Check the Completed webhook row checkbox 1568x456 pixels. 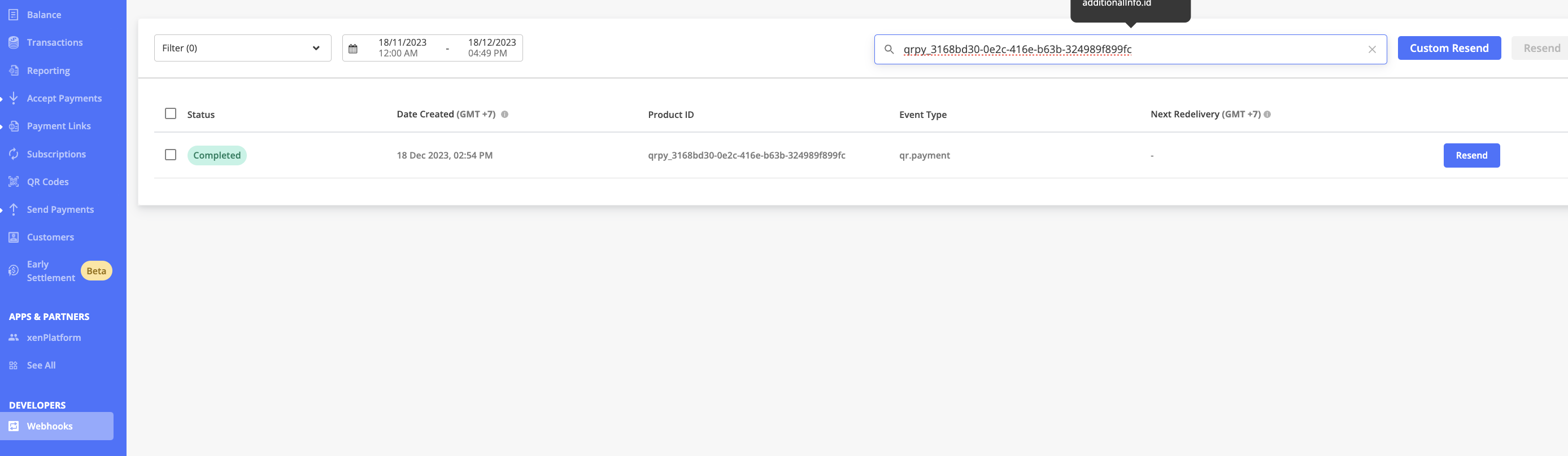[171, 155]
